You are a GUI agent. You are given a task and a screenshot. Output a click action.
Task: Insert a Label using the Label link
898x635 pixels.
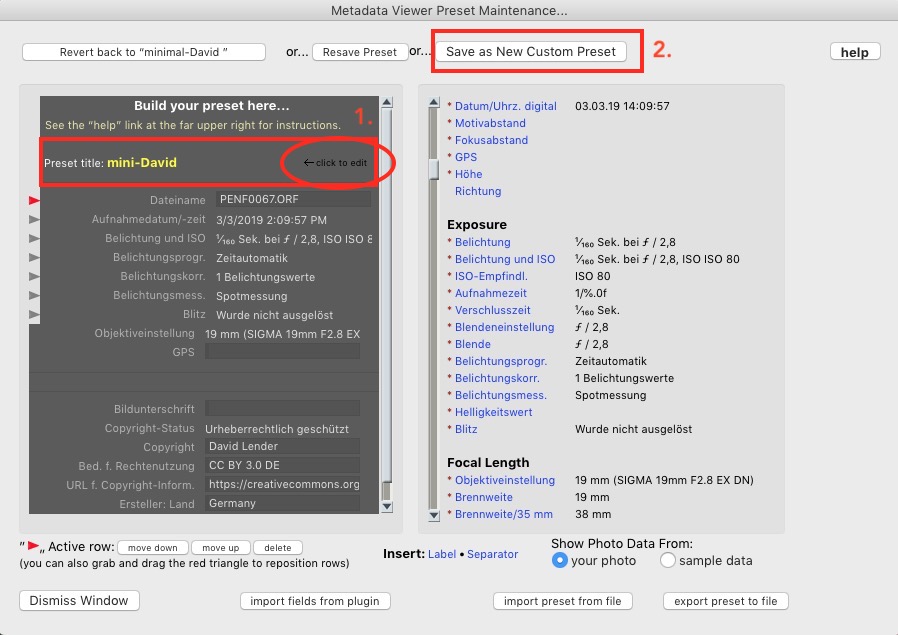(x=443, y=554)
